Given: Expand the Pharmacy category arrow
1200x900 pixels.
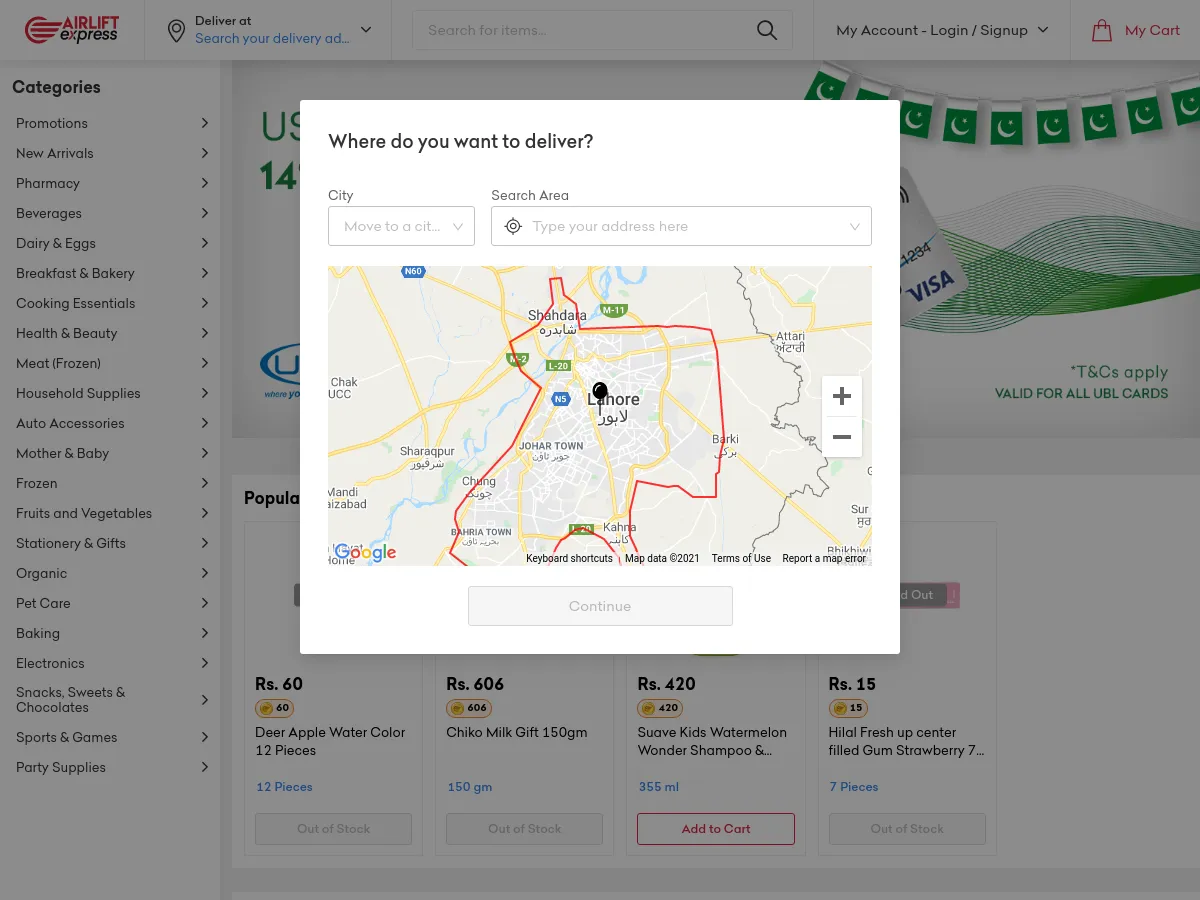Looking at the screenshot, I should (204, 183).
